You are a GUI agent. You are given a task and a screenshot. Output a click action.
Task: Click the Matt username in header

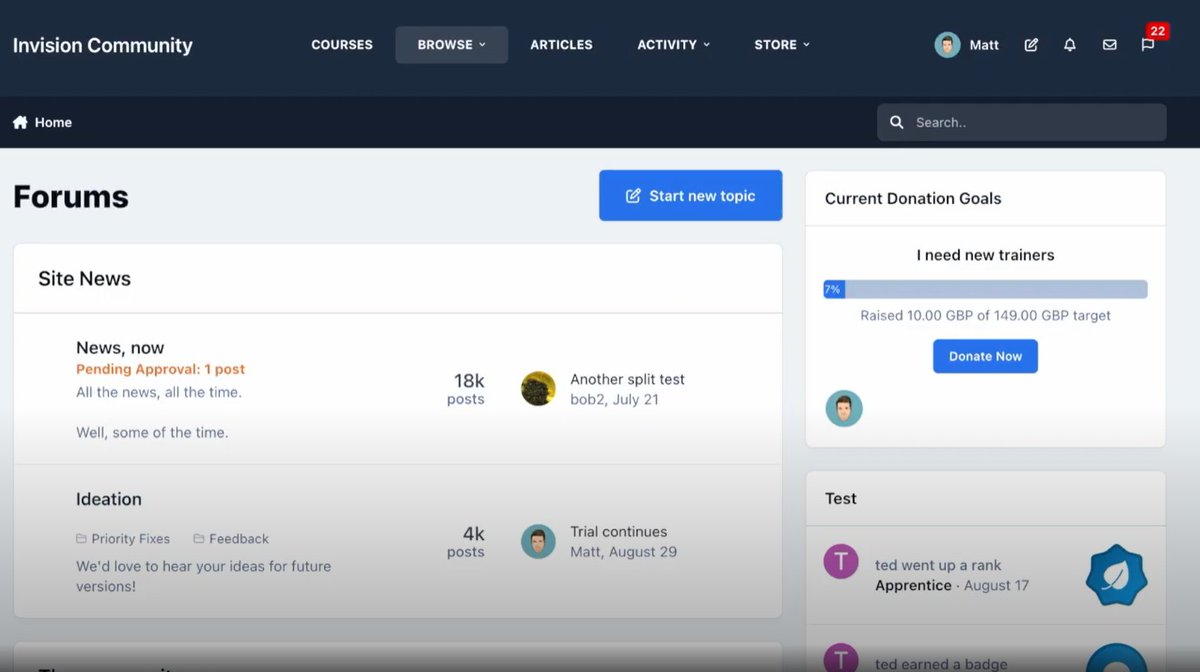tap(984, 45)
